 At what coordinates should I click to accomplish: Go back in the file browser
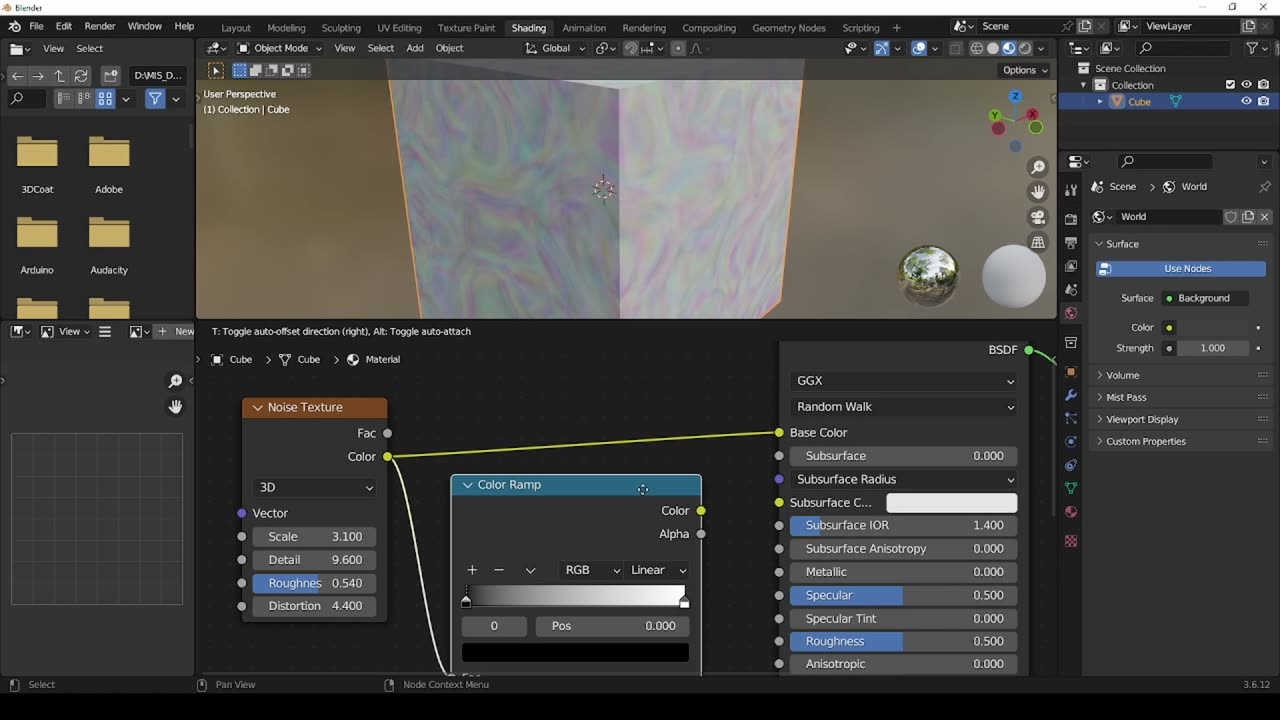tap(17, 75)
